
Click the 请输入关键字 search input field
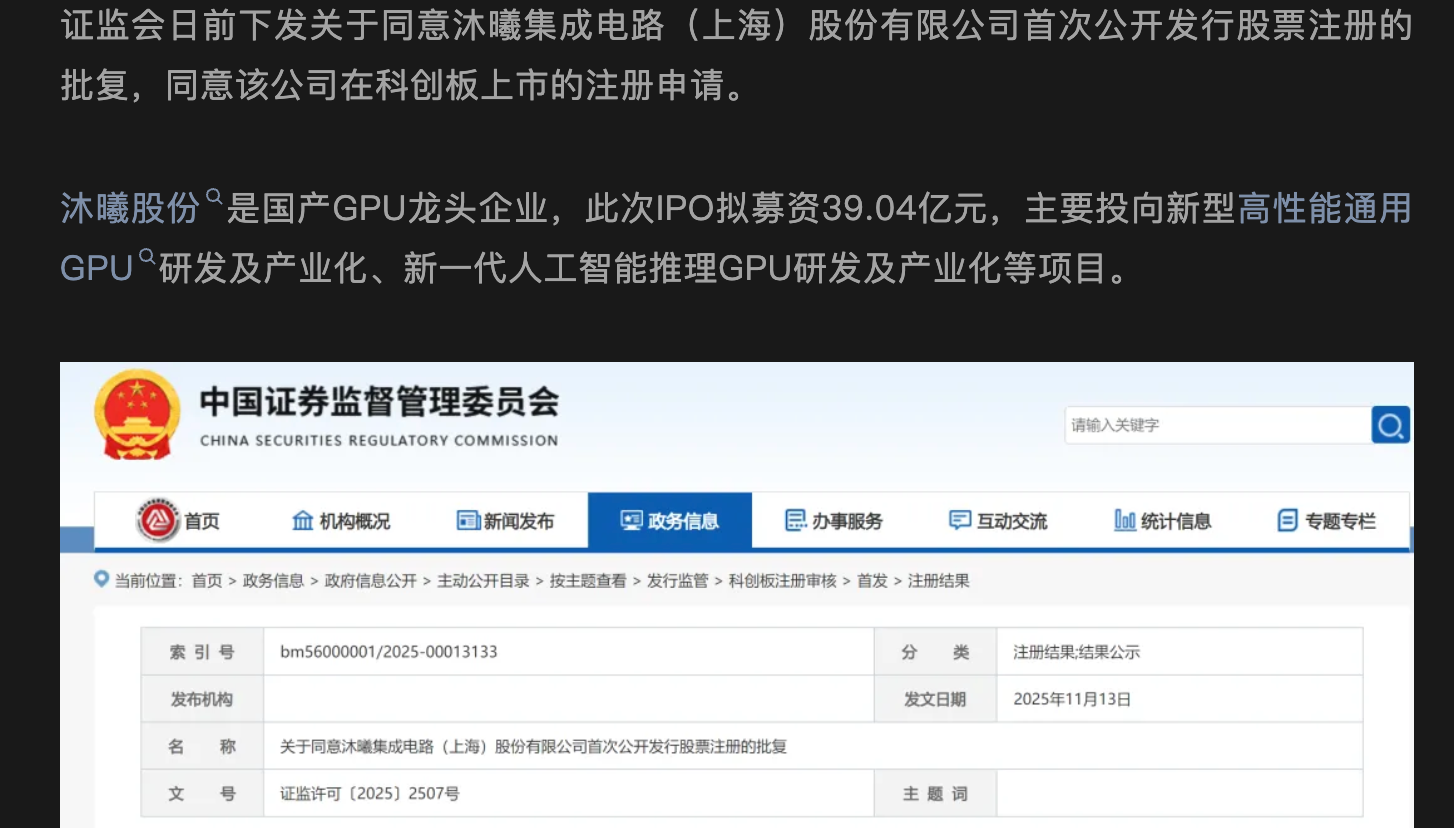[x=1217, y=425]
